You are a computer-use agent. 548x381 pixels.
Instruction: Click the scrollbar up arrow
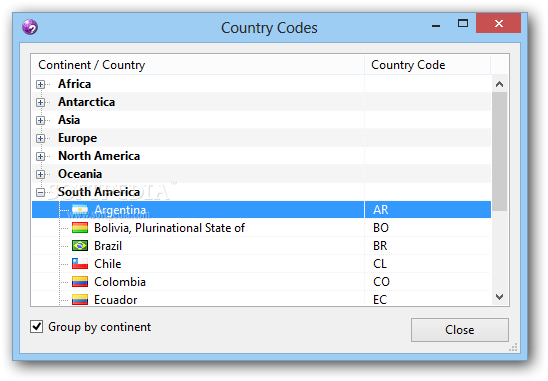coord(499,84)
